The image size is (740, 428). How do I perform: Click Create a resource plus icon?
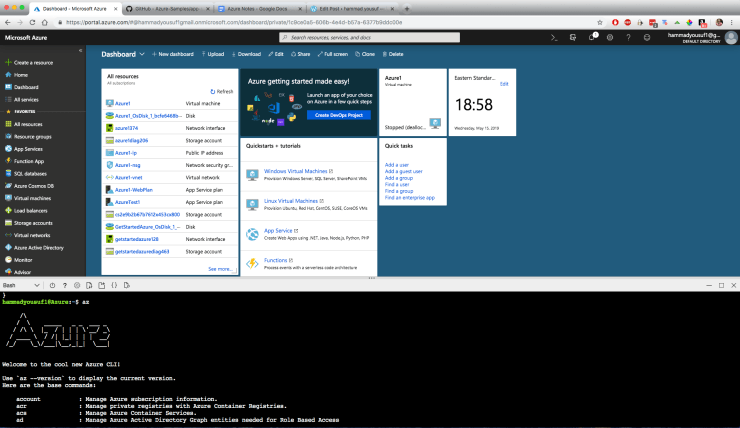coord(7,62)
